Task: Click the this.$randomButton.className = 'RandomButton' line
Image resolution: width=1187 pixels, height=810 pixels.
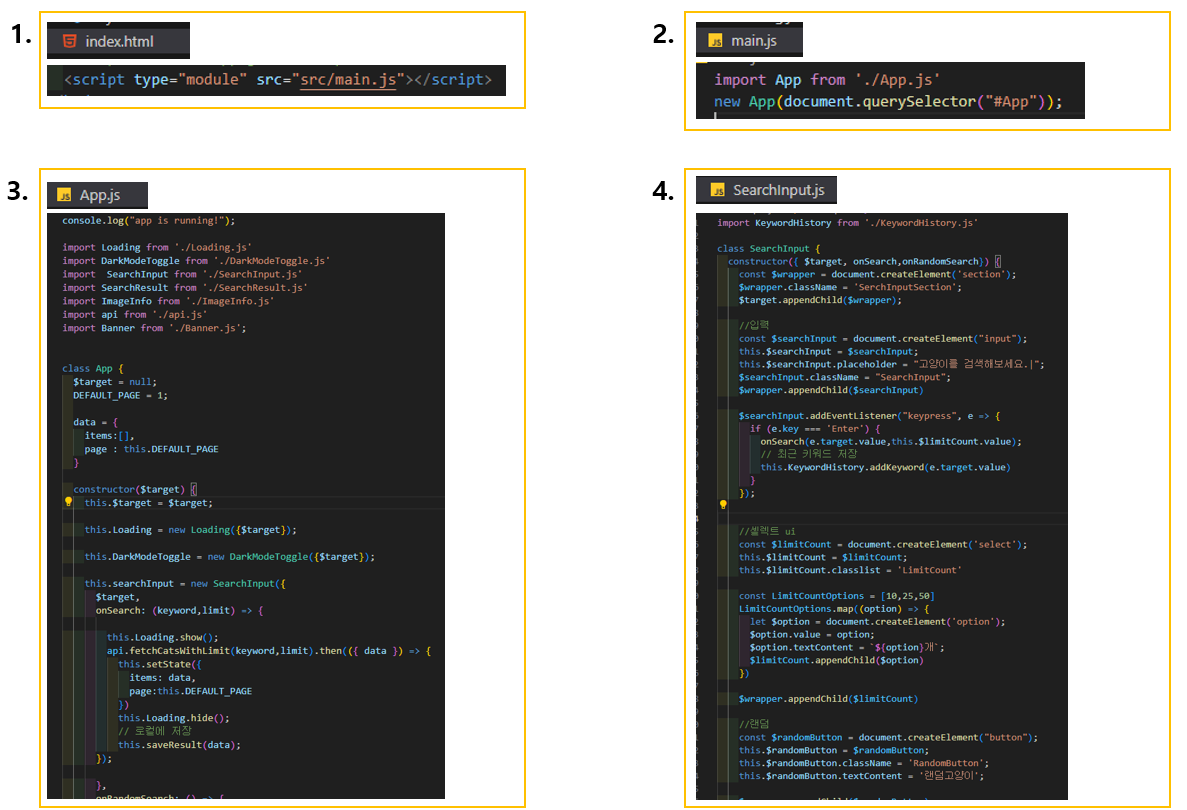Action: (x=864, y=764)
